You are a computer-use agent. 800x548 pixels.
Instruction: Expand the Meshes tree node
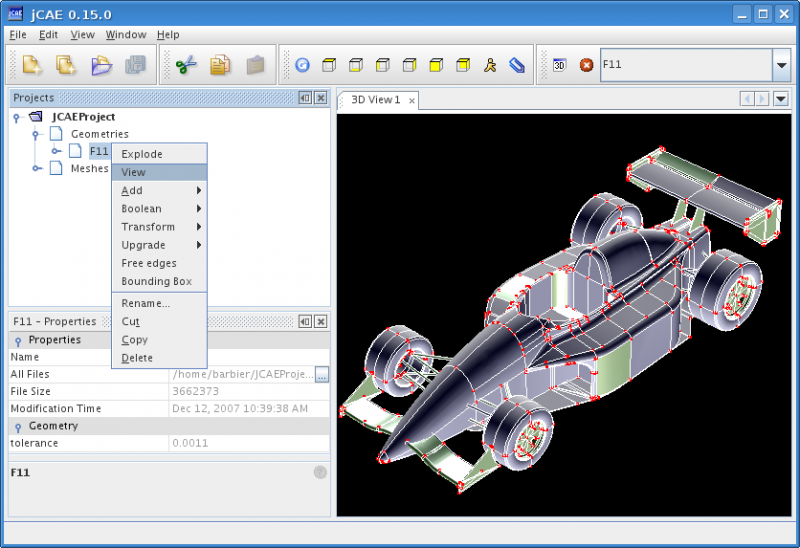[37, 169]
